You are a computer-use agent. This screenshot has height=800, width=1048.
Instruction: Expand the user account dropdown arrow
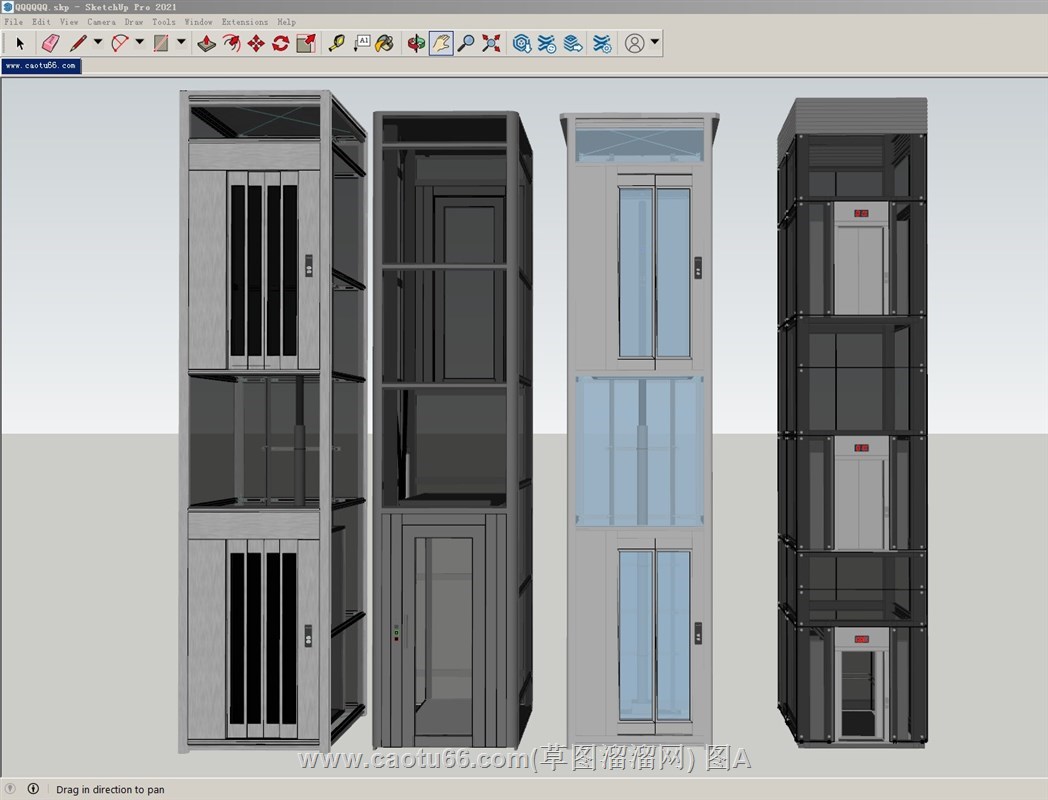coord(655,41)
